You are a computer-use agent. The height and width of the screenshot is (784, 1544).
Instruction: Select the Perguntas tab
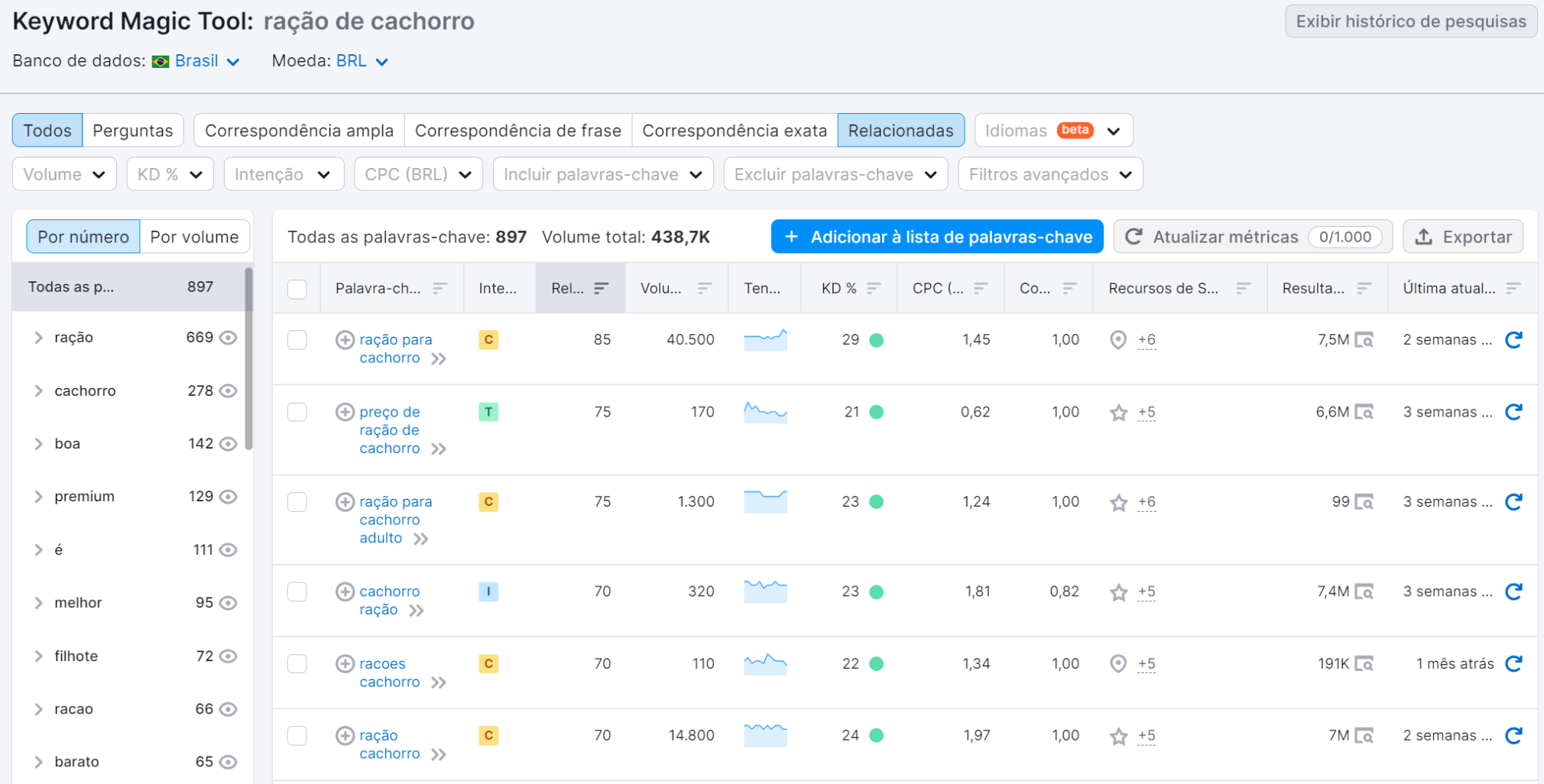click(133, 131)
